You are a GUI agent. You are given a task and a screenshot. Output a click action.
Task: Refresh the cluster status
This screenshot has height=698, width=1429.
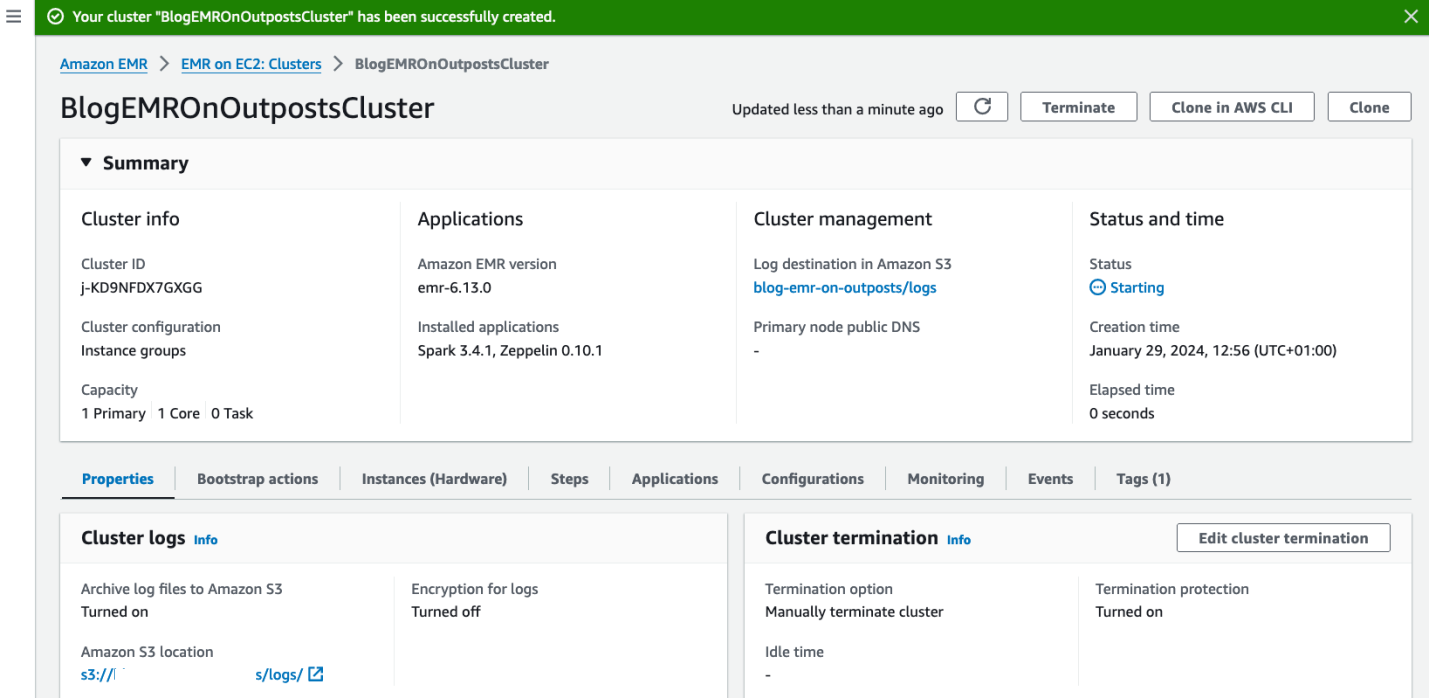[981, 106]
